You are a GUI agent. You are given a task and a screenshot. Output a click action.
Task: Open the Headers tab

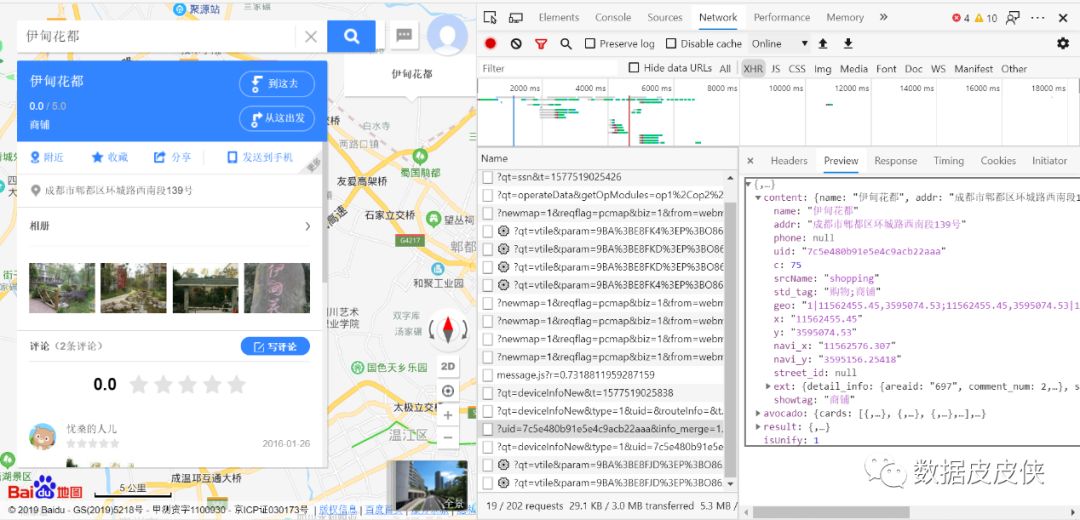pyautogui.click(x=789, y=160)
